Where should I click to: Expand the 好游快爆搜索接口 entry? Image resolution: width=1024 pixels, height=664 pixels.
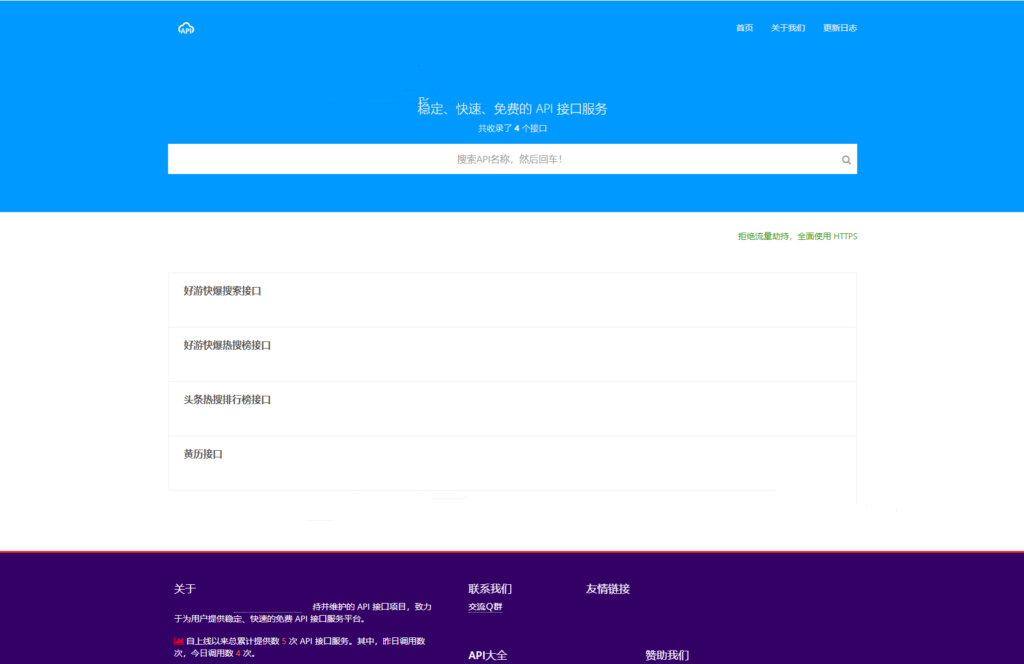(224, 289)
